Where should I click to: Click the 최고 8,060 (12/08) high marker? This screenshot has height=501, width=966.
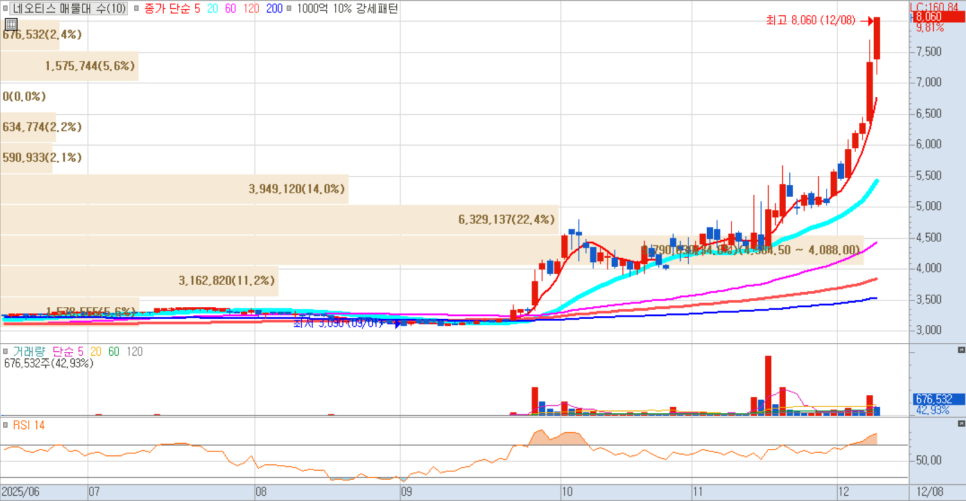819,20
